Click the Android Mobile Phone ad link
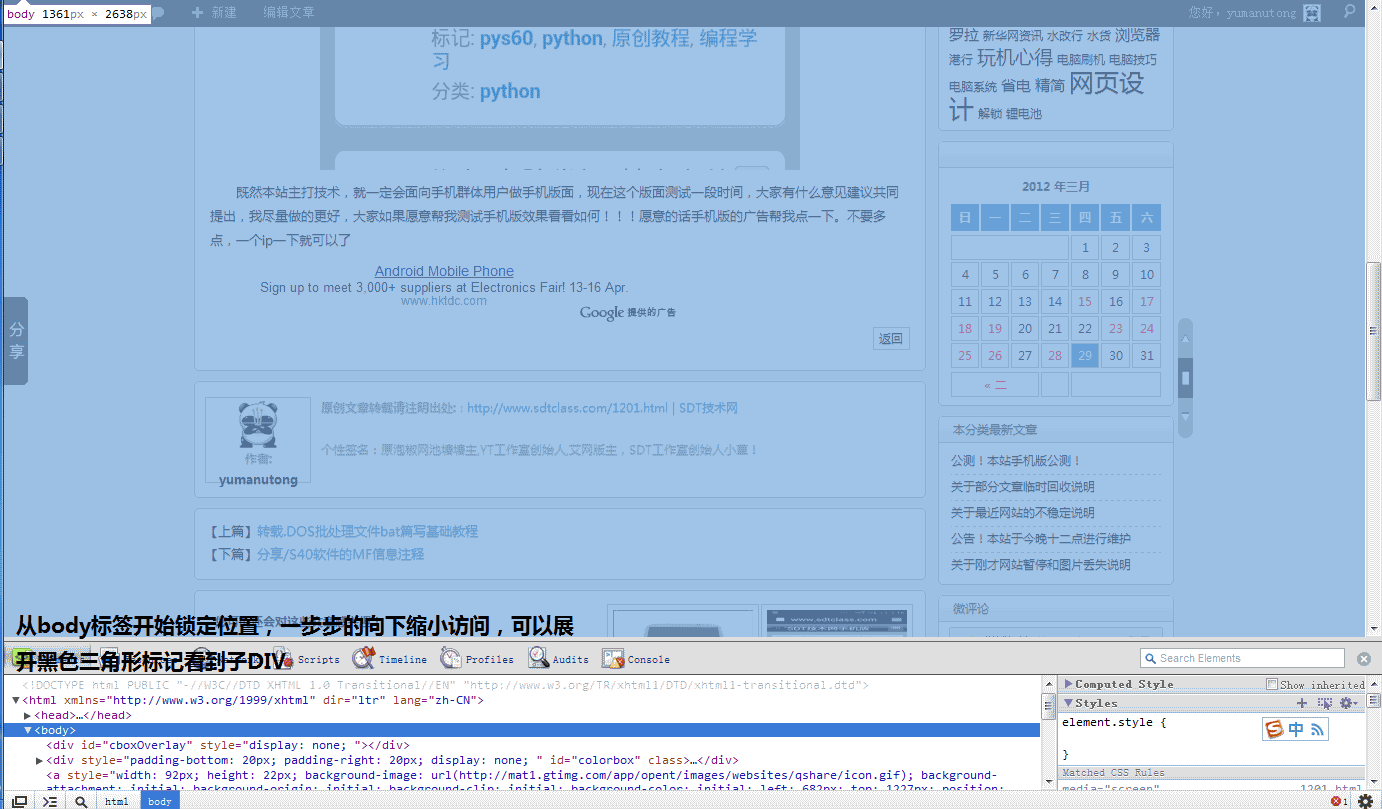1382x809 pixels. click(444, 271)
